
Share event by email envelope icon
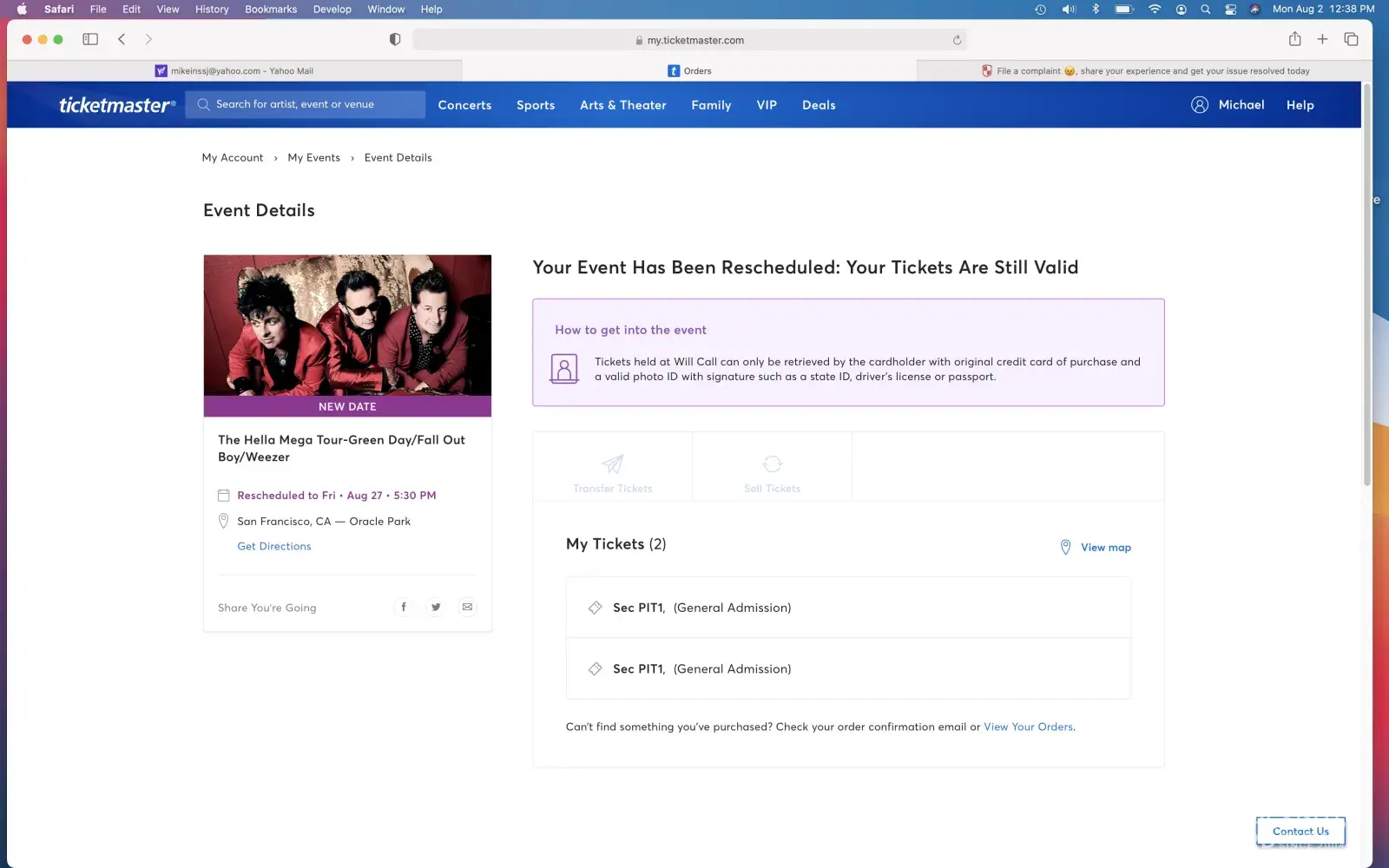[467, 607]
